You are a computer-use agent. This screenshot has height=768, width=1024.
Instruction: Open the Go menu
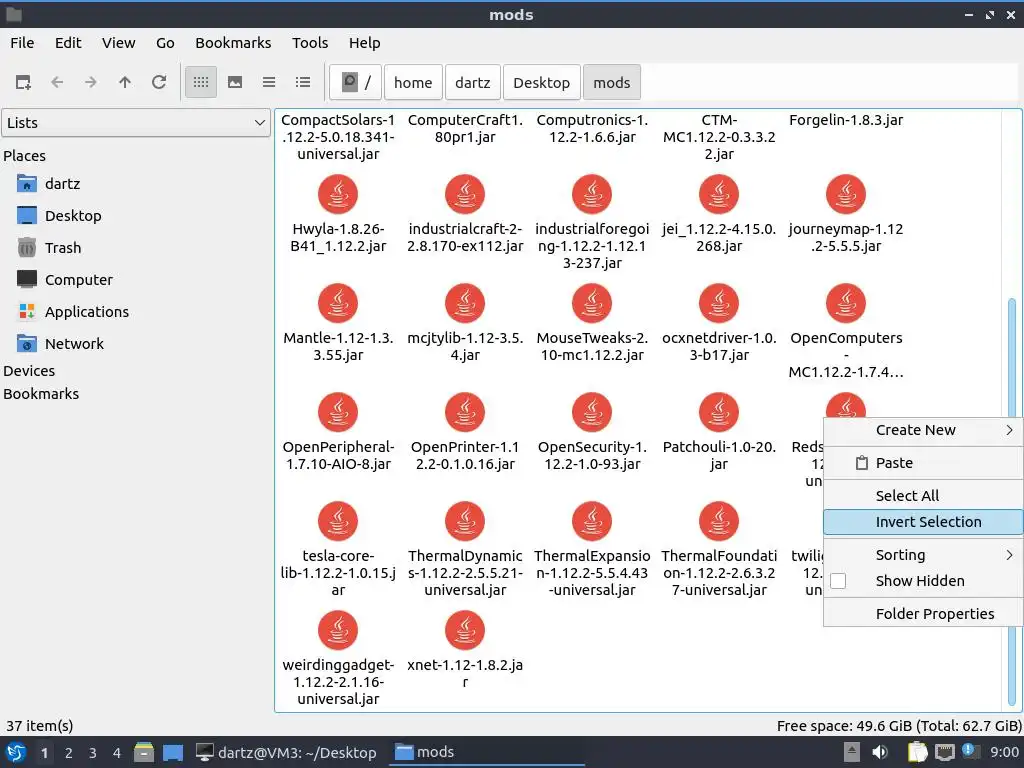pos(165,43)
